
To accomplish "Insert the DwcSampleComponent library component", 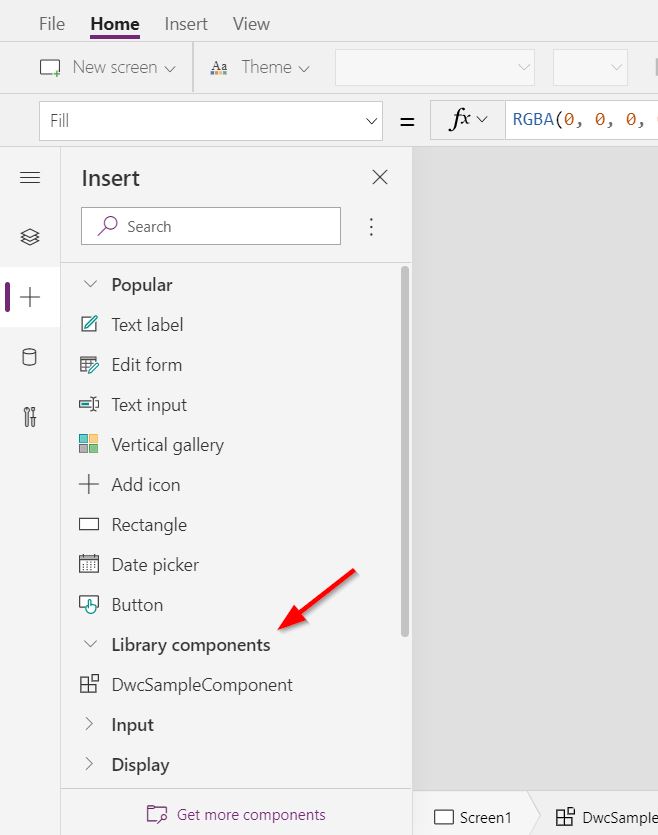I will [202, 684].
